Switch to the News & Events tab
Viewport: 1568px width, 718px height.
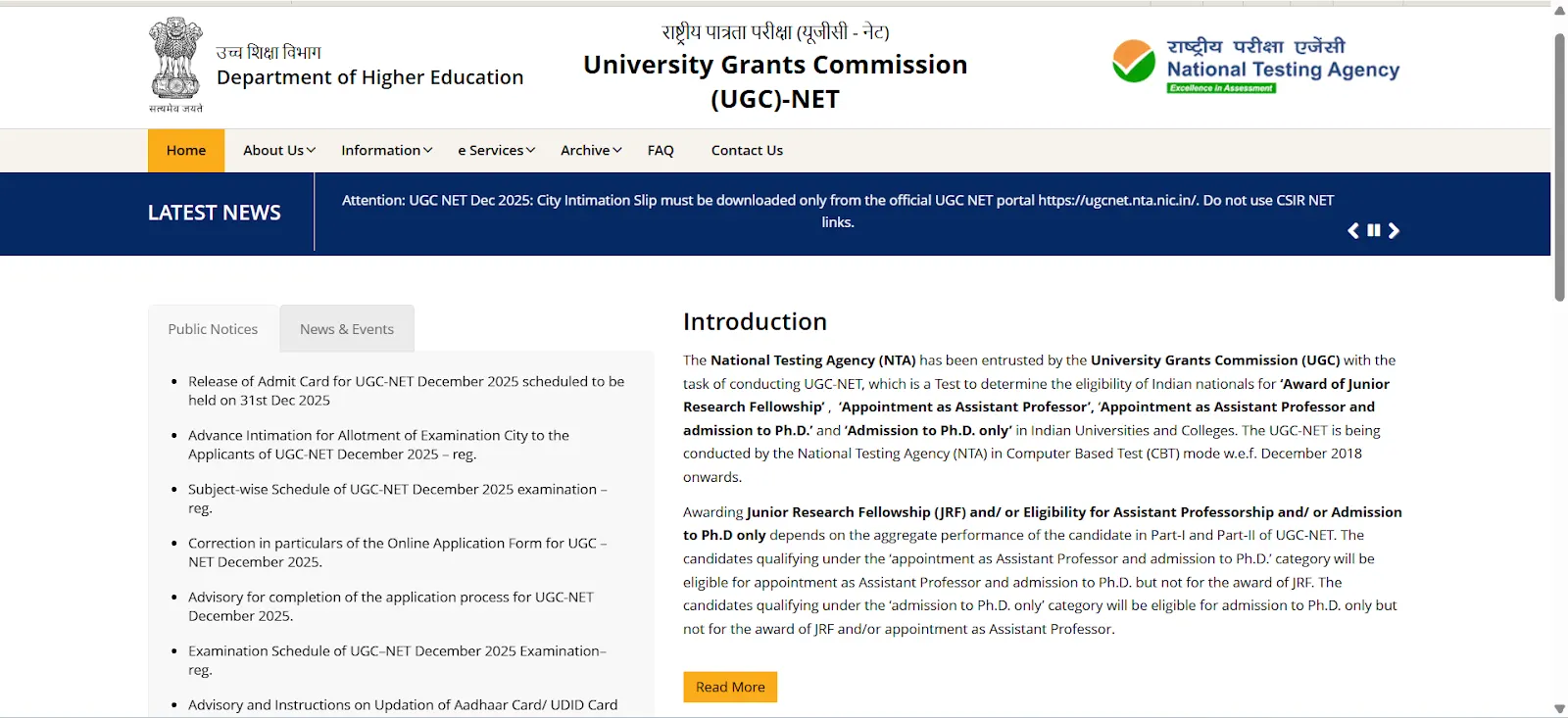347,329
